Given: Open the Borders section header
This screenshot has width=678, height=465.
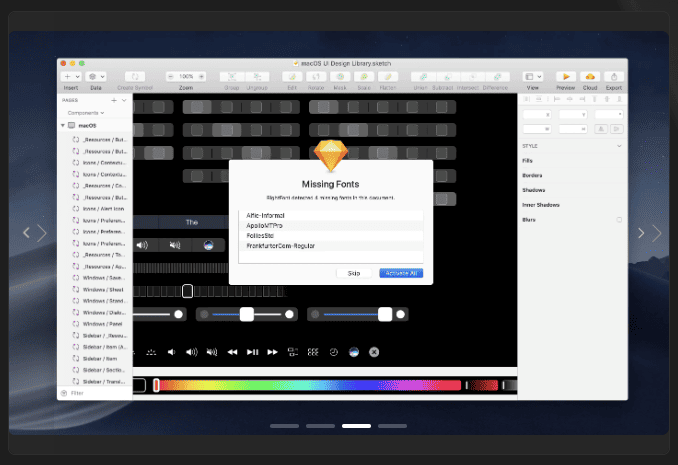Looking at the screenshot, I should (532, 175).
